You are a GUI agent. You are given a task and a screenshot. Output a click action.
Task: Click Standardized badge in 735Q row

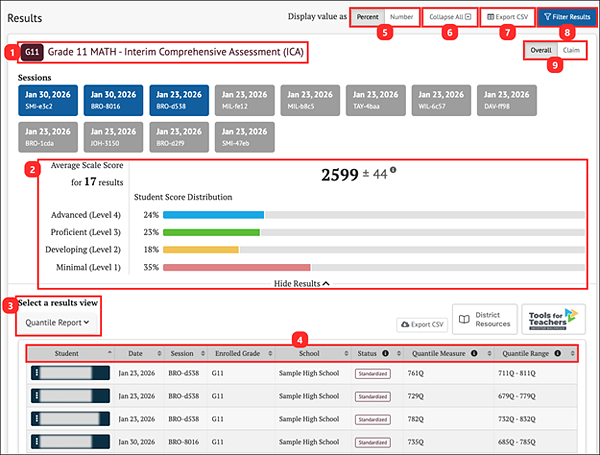click(373, 442)
